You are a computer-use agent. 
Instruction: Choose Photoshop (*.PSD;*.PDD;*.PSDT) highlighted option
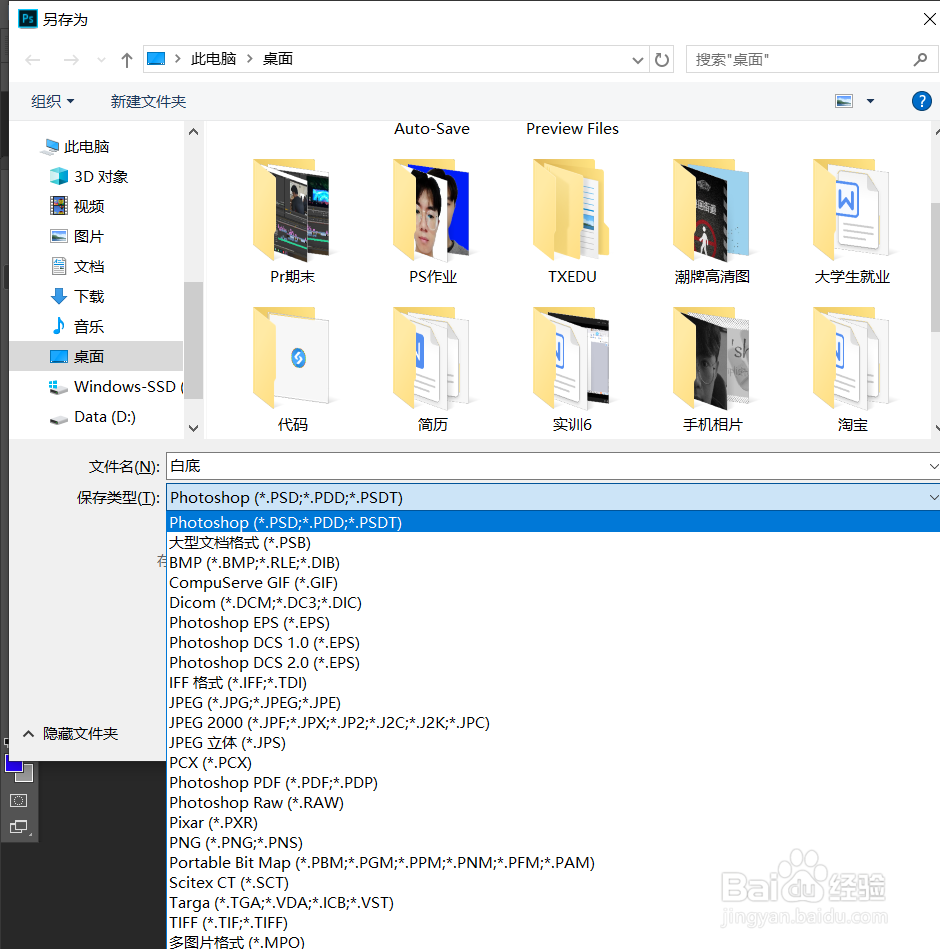[x=553, y=522]
